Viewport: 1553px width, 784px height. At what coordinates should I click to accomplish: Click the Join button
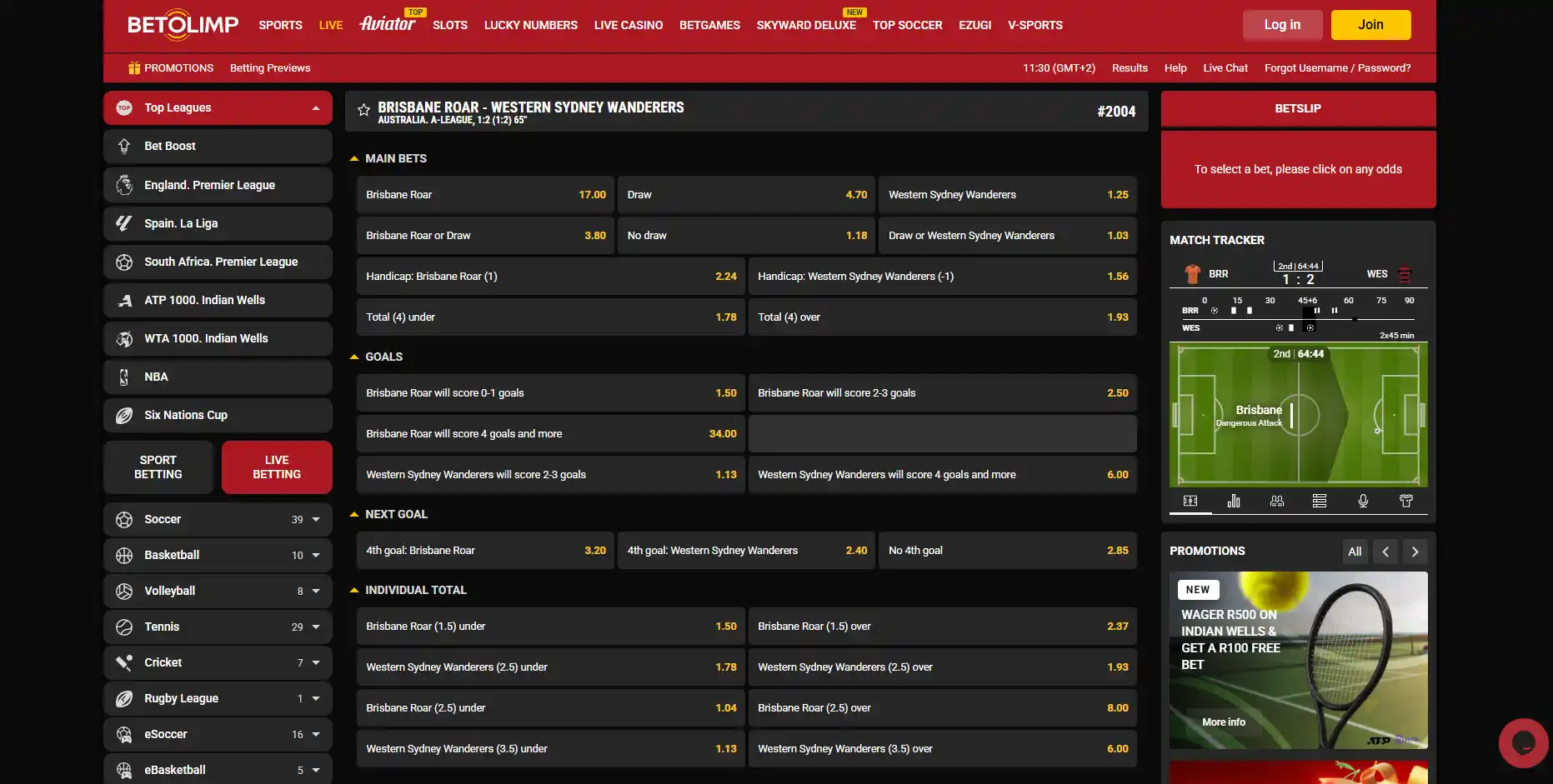pos(1370,25)
